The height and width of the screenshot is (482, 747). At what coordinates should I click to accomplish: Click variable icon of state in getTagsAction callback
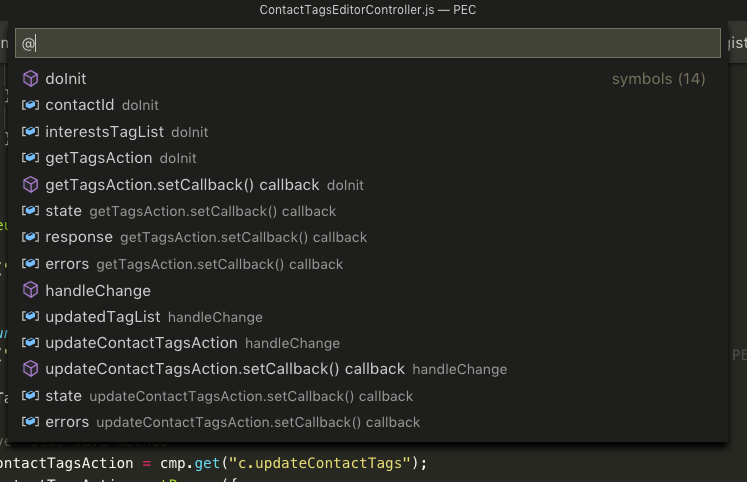(30, 211)
